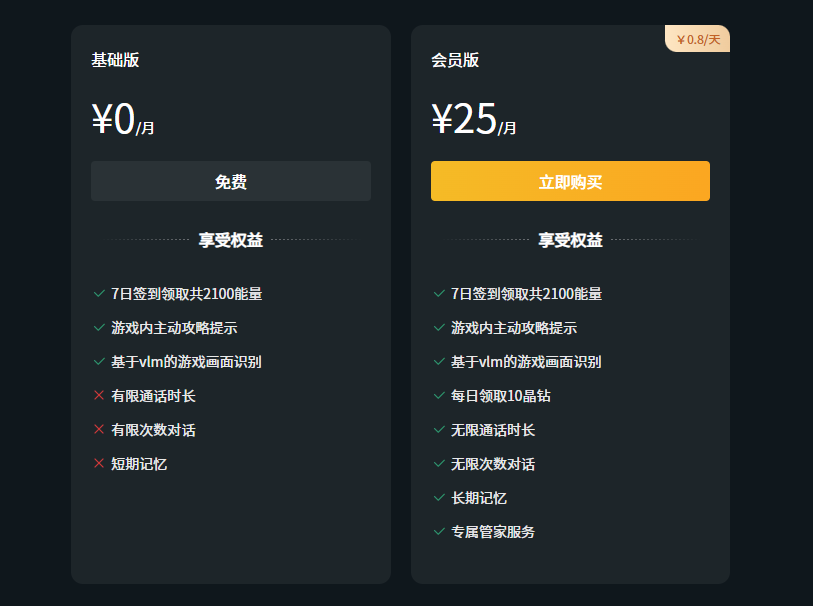This screenshot has width=813, height=606.
Task: Click the checkmark beside 长期记忆
Action: point(437,498)
